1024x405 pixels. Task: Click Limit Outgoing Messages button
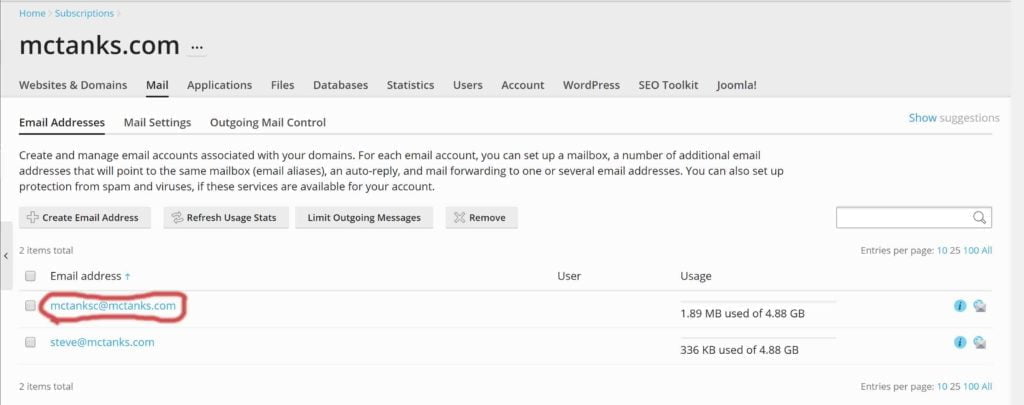[x=364, y=218]
